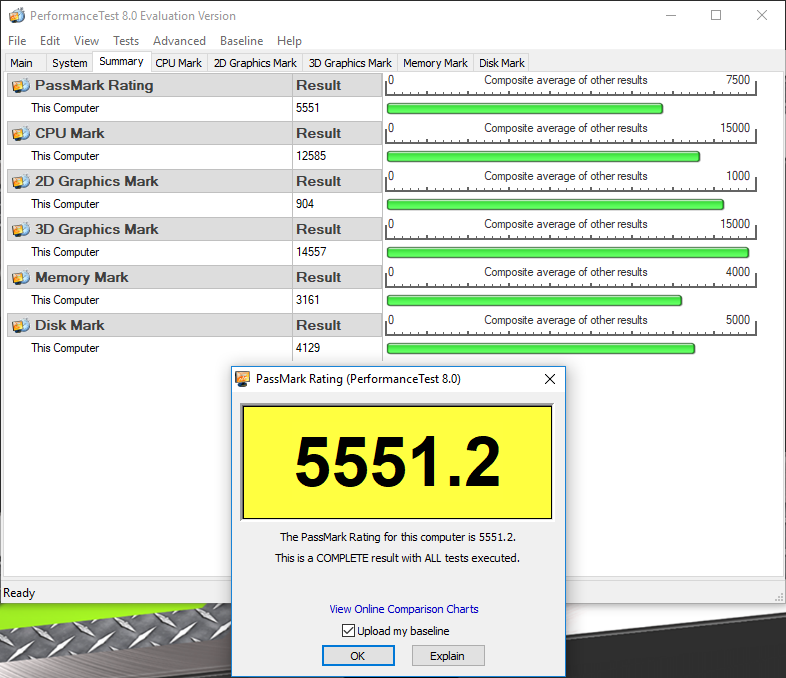Screen dimensions: 786x678
Task: Click the PassMark Rating header text
Action: click(94, 86)
